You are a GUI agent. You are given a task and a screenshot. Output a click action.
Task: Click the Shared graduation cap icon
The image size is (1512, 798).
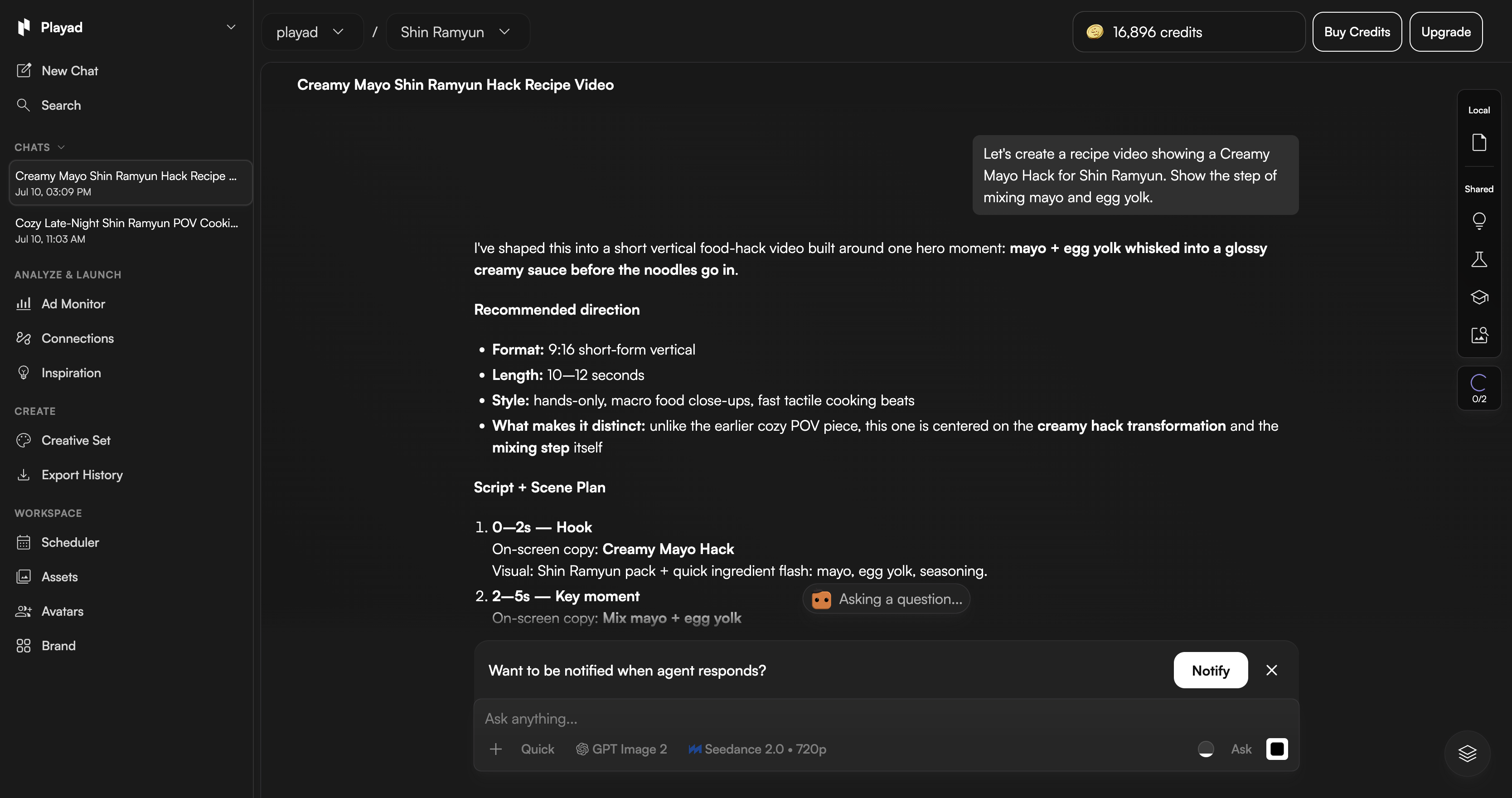point(1478,297)
